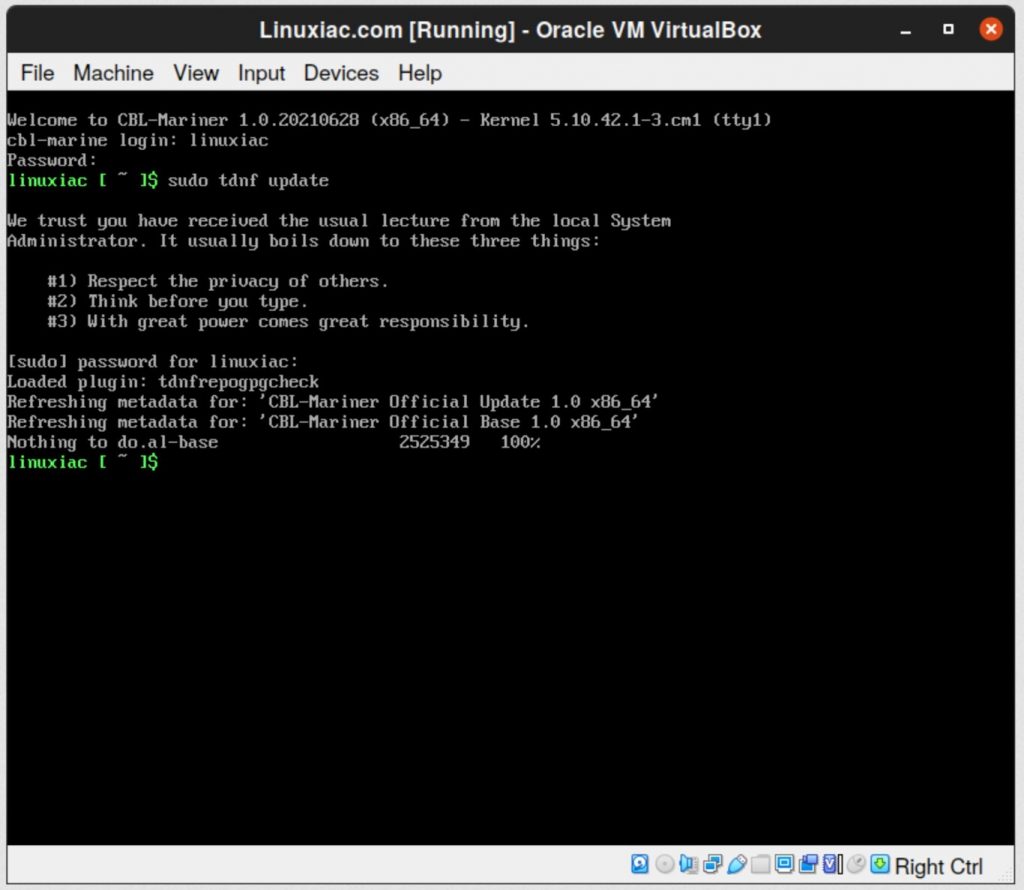The width and height of the screenshot is (1024, 890).
Task: Open the View menu
Action: click(196, 73)
